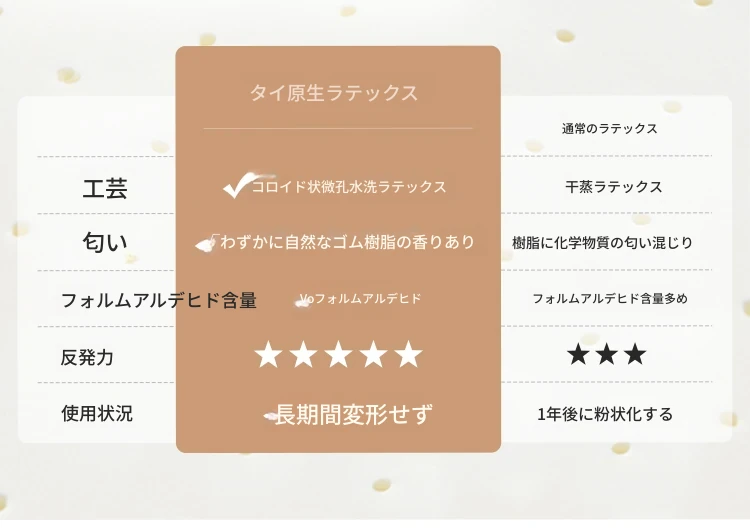Click 1年後に粉状化する text
The image size is (750, 530).
(x=605, y=414)
